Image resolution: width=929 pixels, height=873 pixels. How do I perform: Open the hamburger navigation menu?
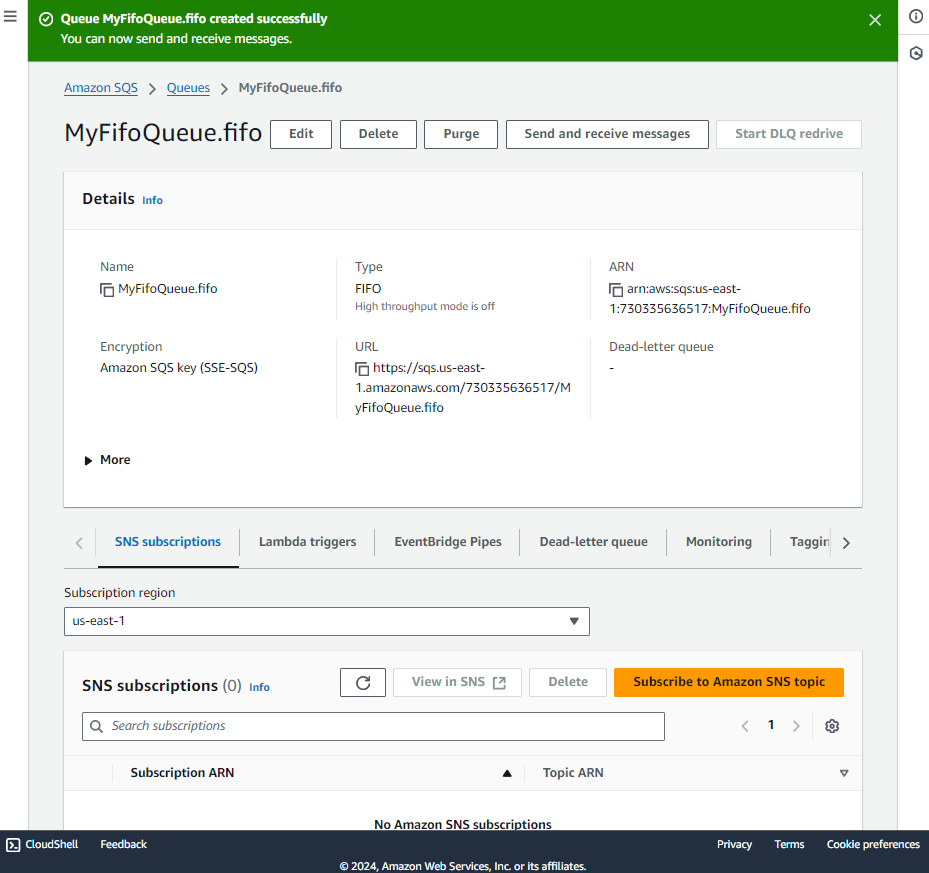pos(11,17)
